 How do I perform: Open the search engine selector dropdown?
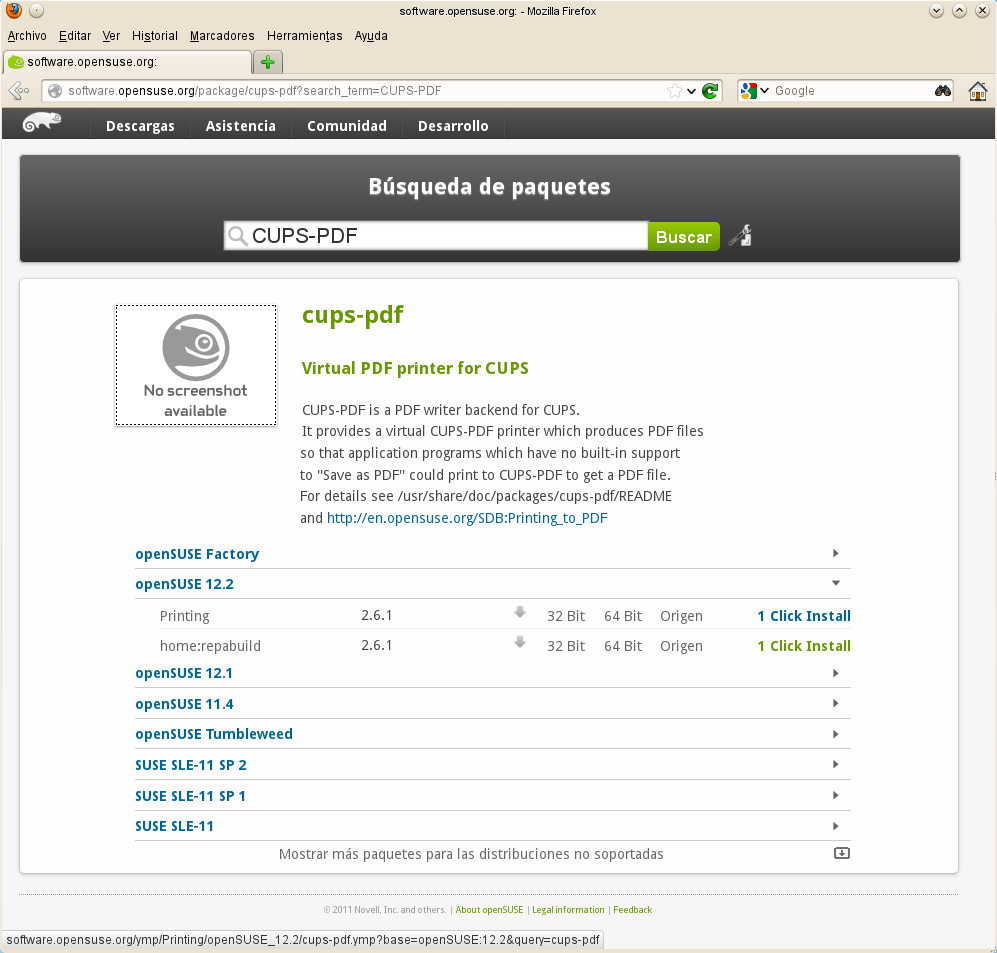coord(764,91)
